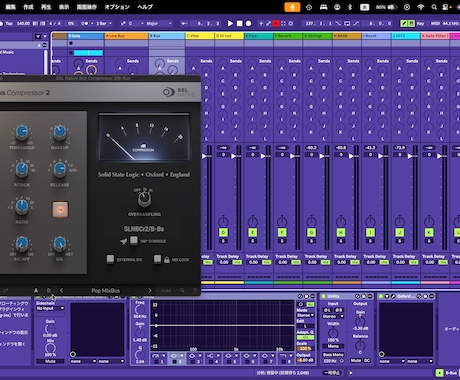Click the S/C HPF knob
Screen dimensions: 460x380
tap(22, 244)
